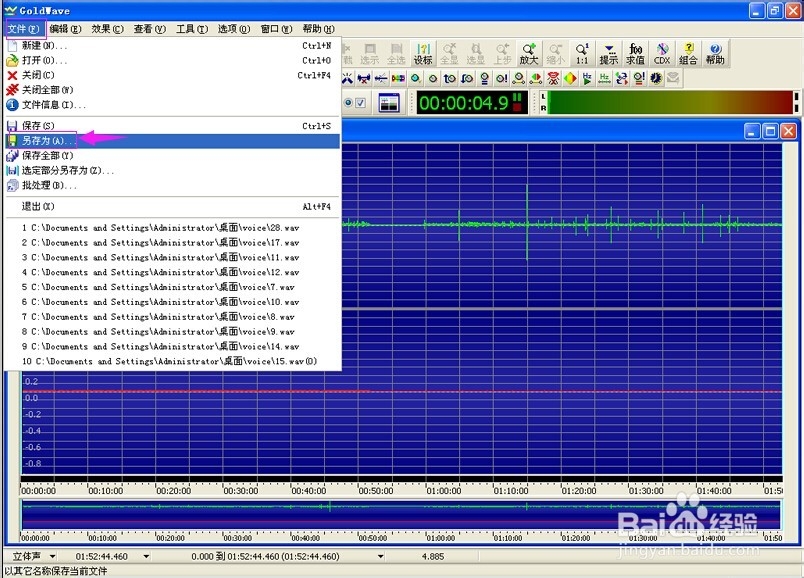Click the Hz with play arrow icon
Screen dimensions: 804x578
pyautogui.click(x=588, y=78)
